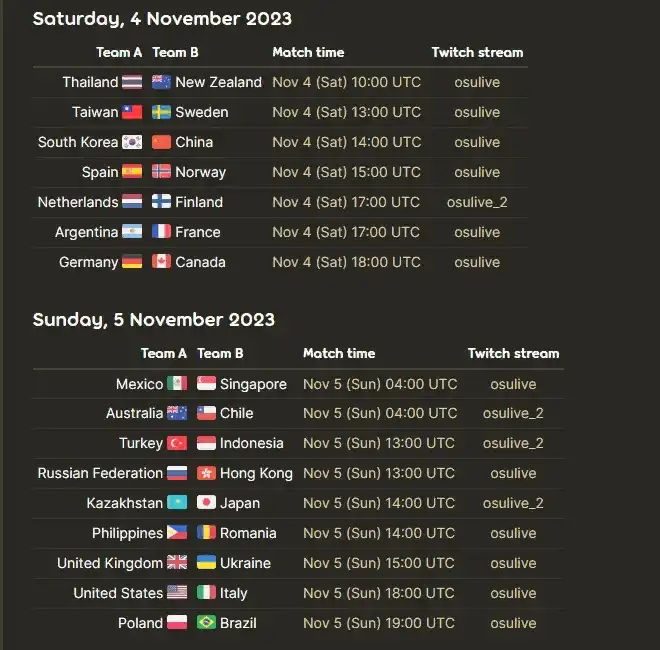
Task: Open osulive_2 stream for Australia vs Chile
Action: click(x=513, y=413)
